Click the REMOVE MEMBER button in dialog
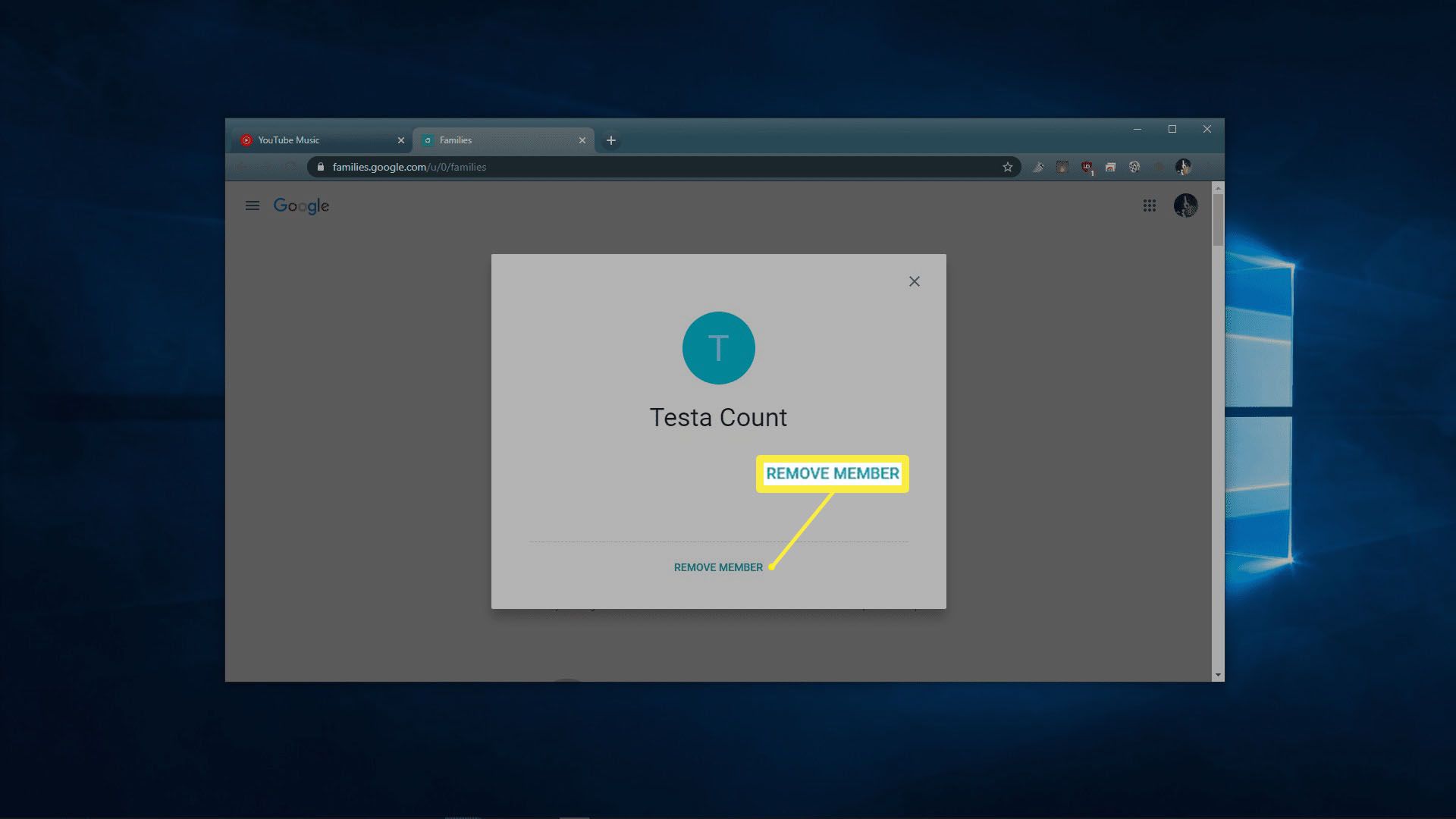1456x819 pixels. pos(718,567)
